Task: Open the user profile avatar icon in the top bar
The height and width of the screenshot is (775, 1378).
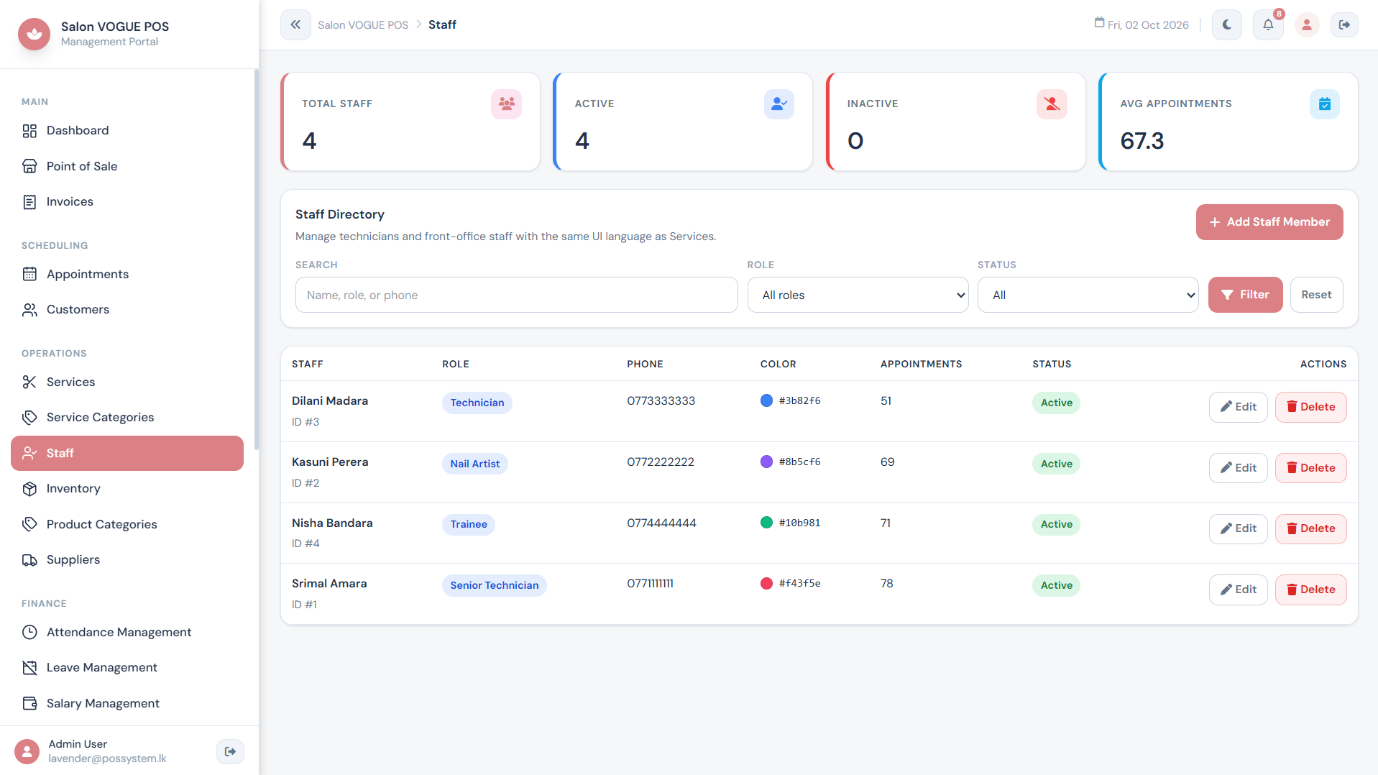Action: (x=1307, y=25)
